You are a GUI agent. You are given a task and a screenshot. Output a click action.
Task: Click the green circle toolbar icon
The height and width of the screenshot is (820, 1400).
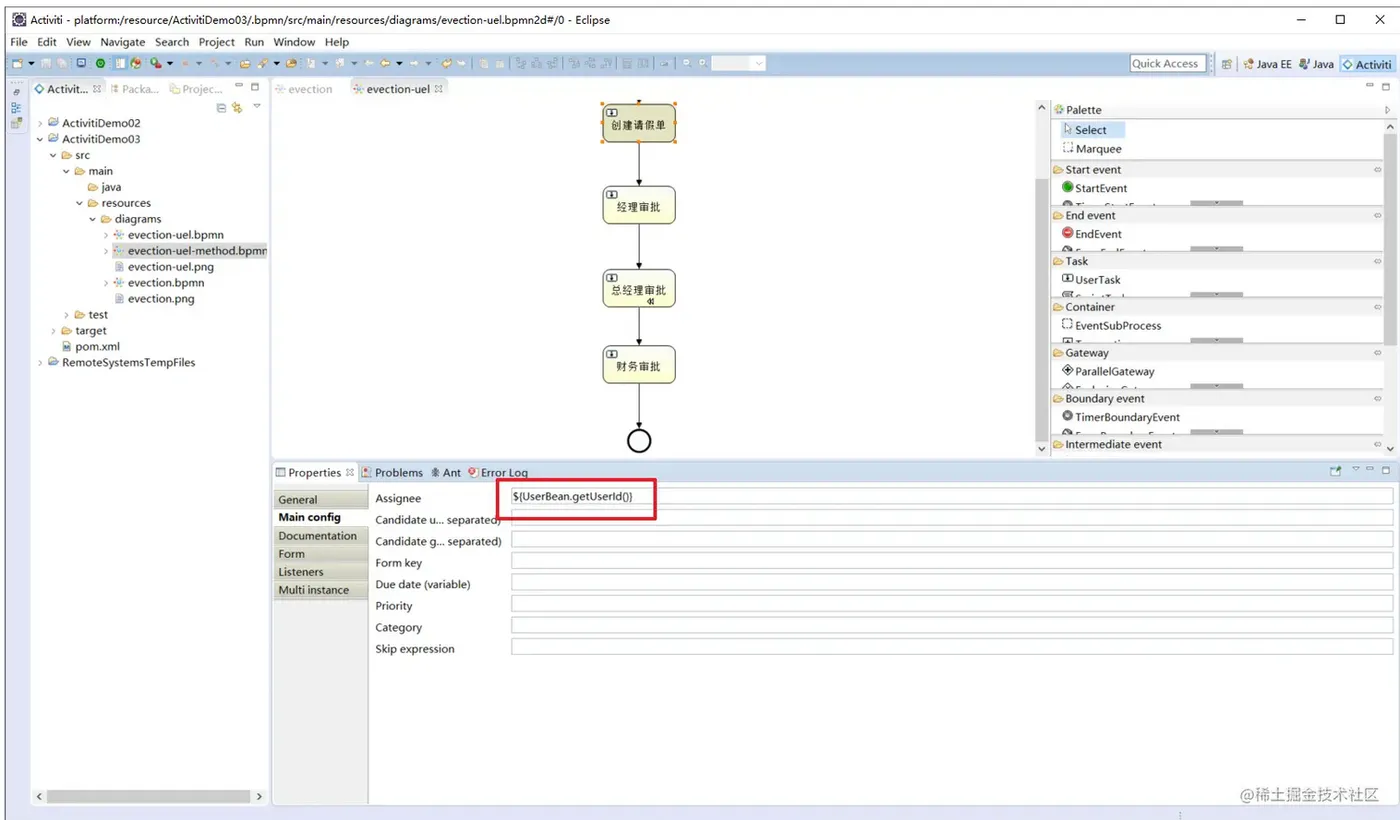pos(101,63)
